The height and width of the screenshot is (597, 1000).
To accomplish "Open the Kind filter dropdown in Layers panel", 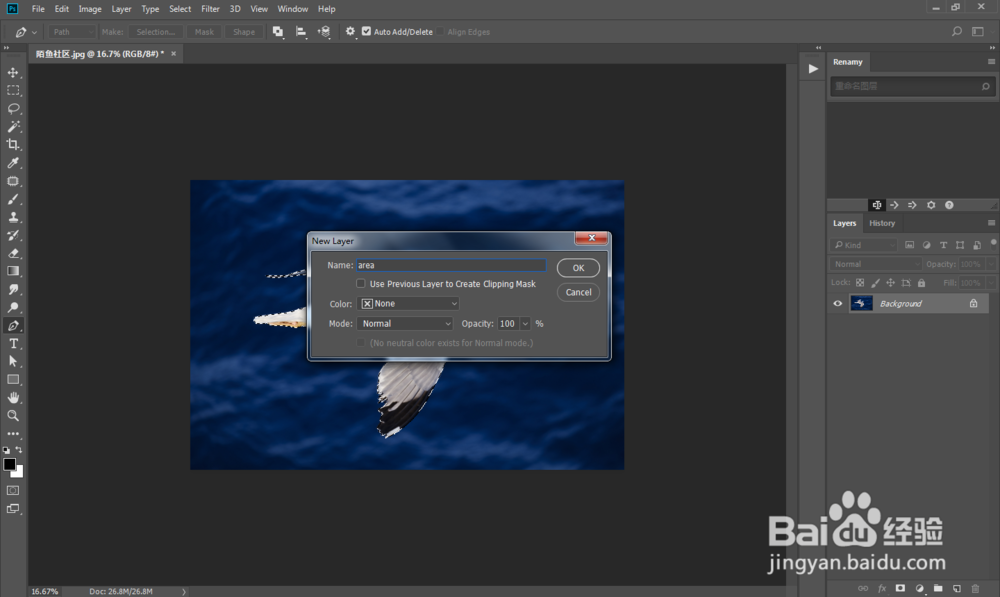I will (864, 245).
